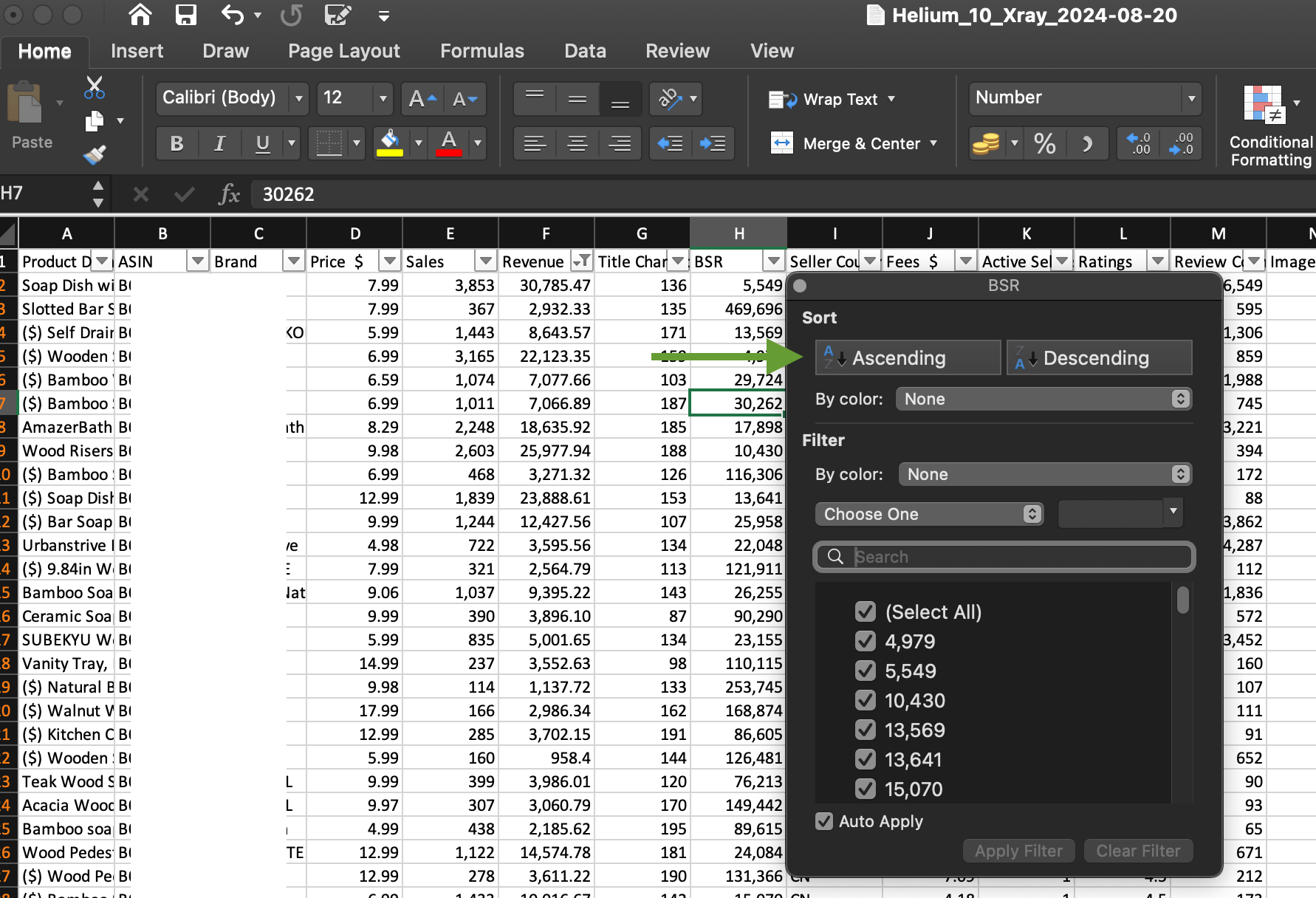Open the Data tab

(x=585, y=51)
